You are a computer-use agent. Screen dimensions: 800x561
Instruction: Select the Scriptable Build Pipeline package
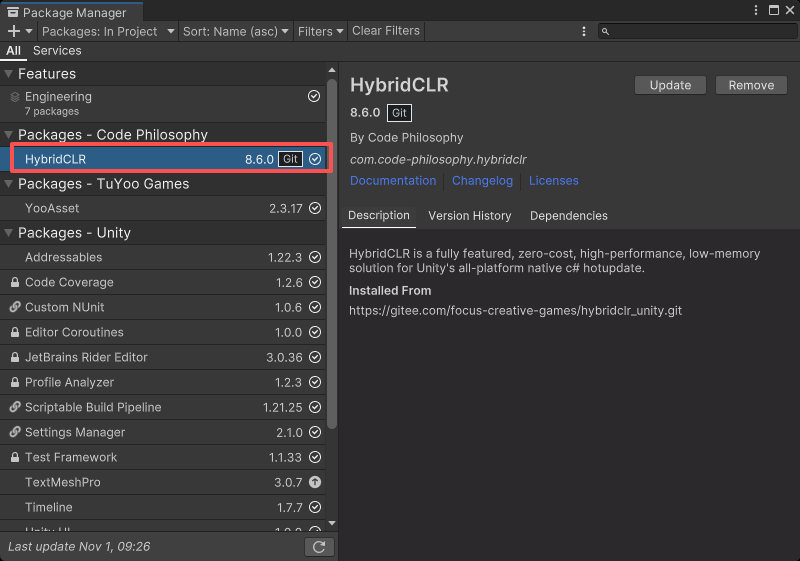(163, 407)
